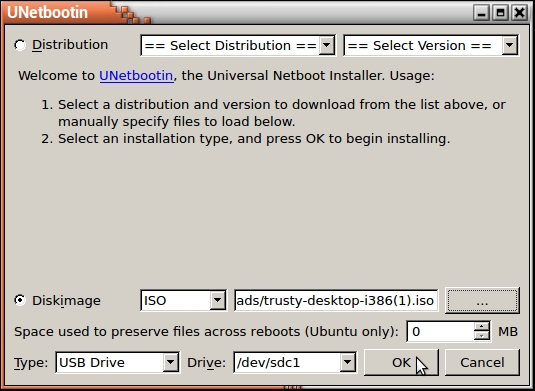
Task: Open the Select Version dropdown
Action: (431, 45)
